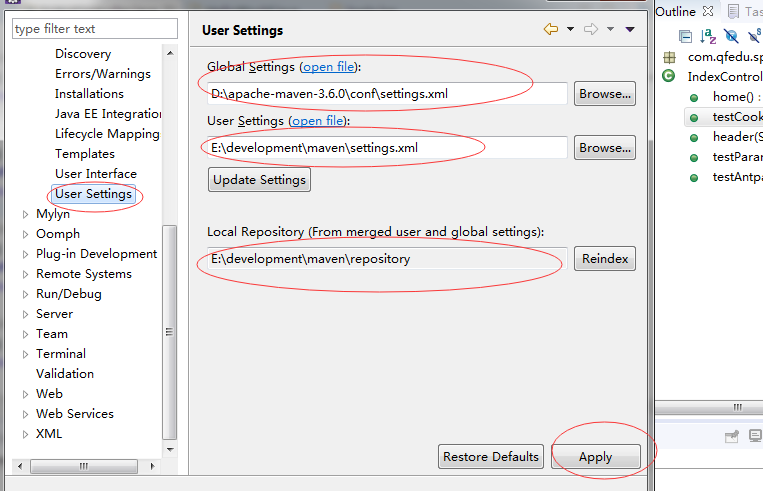
Task: Open the preferences view menu triangle
Action: click(x=630, y=30)
